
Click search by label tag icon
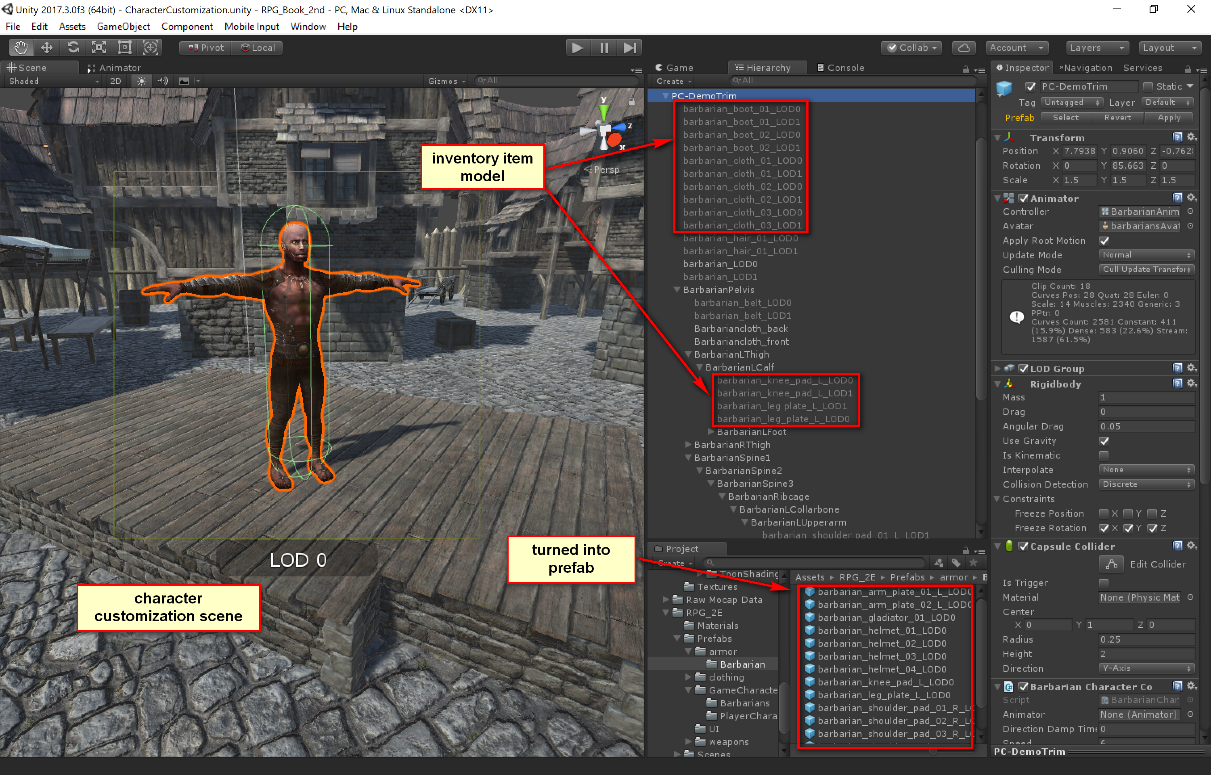[956, 562]
